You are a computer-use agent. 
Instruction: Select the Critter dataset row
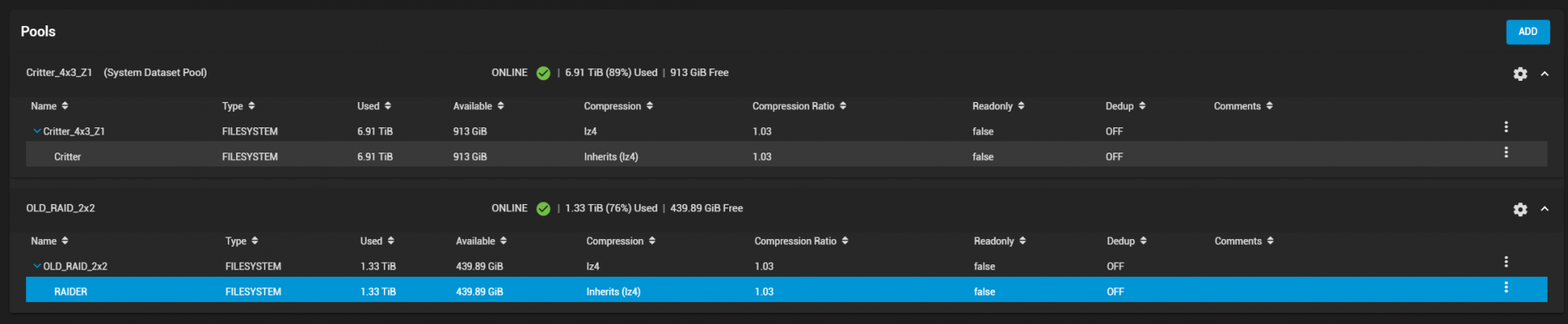pyautogui.click(x=786, y=154)
